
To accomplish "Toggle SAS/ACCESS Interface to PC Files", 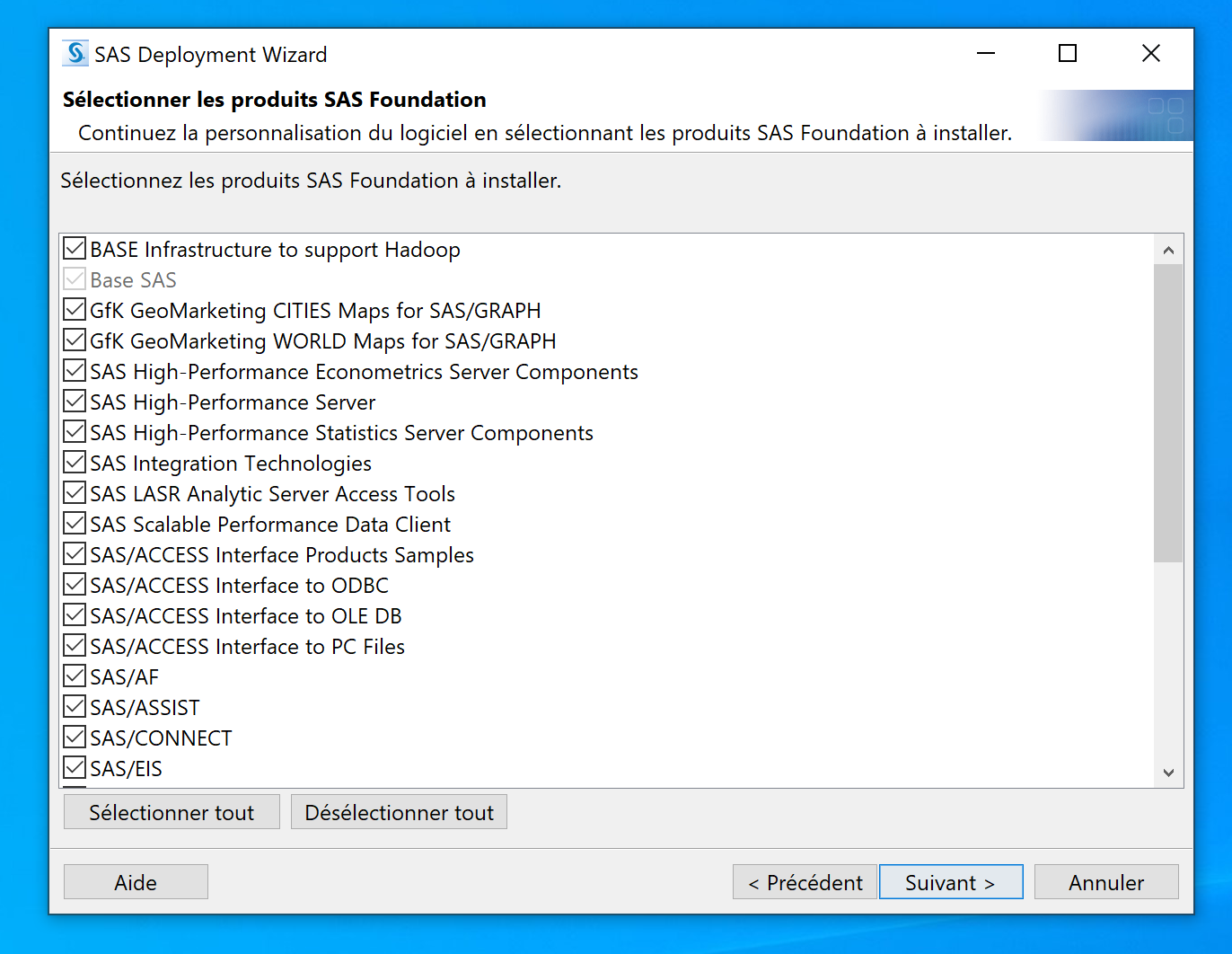I will pyautogui.click(x=75, y=646).
